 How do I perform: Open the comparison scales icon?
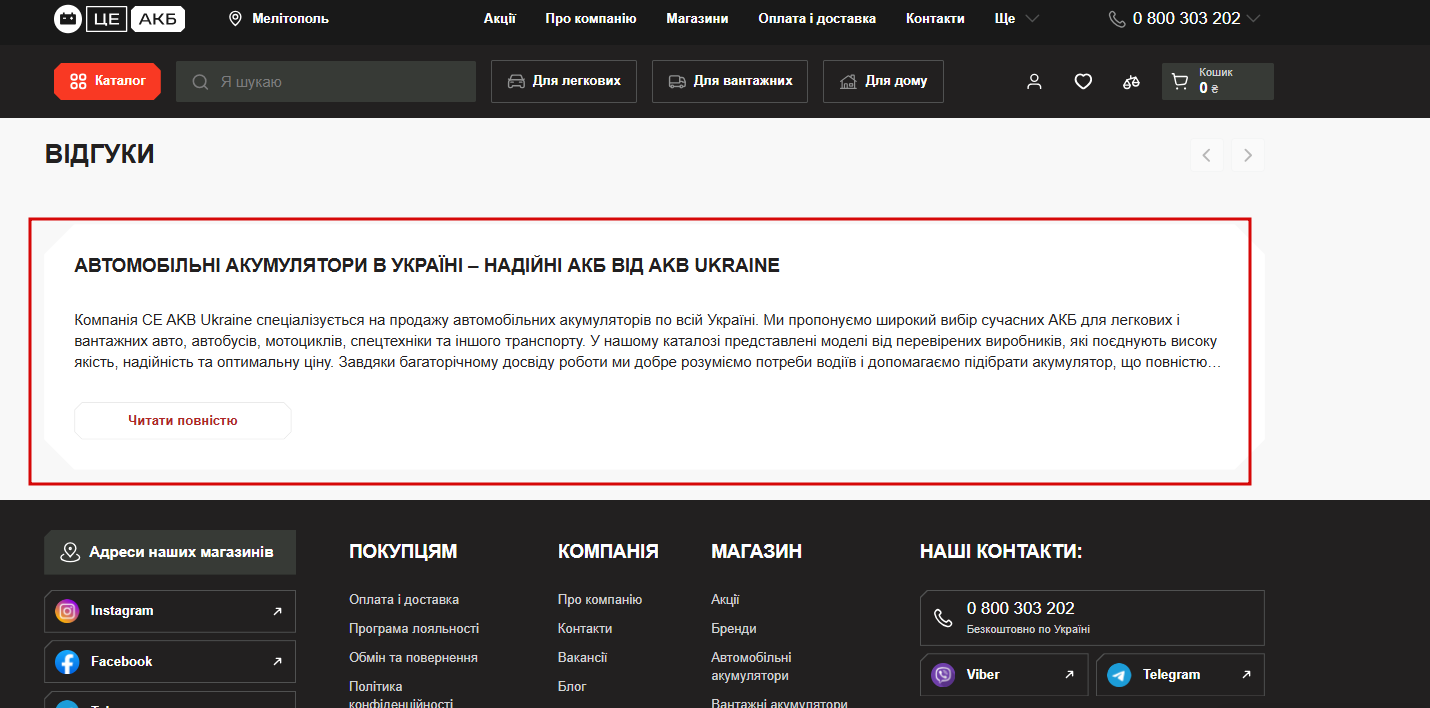[1131, 82]
